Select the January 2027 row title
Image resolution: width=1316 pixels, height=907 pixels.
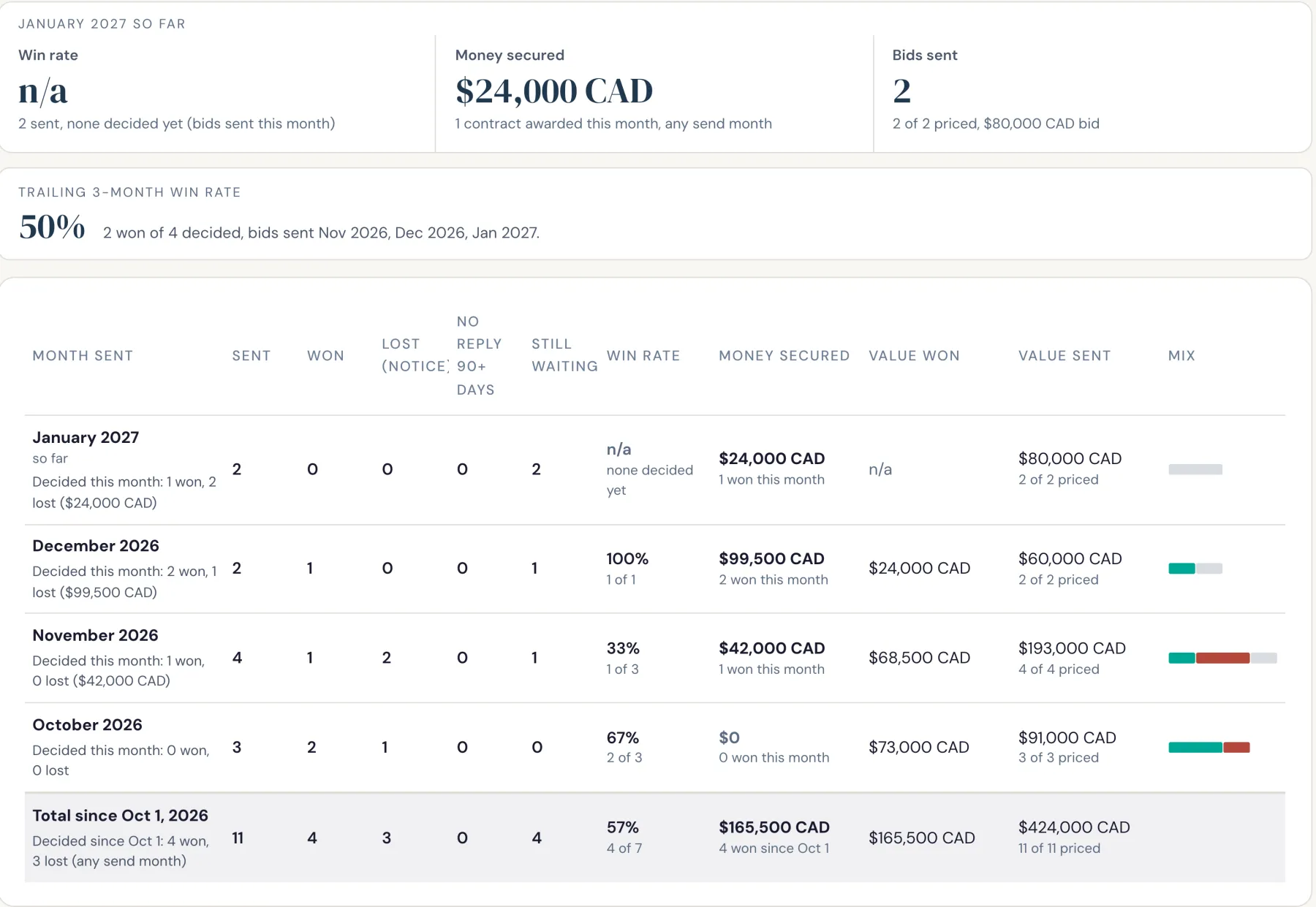[x=86, y=437]
